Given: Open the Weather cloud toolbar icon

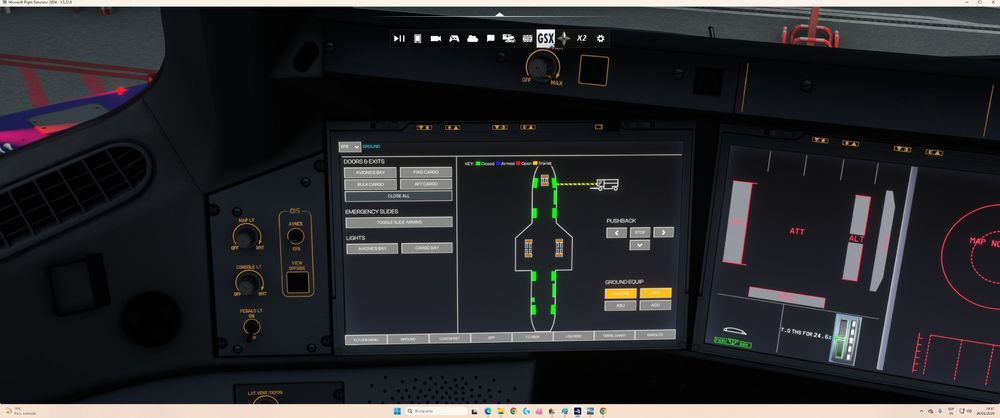Looking at the screenshot, I should 473,38.
